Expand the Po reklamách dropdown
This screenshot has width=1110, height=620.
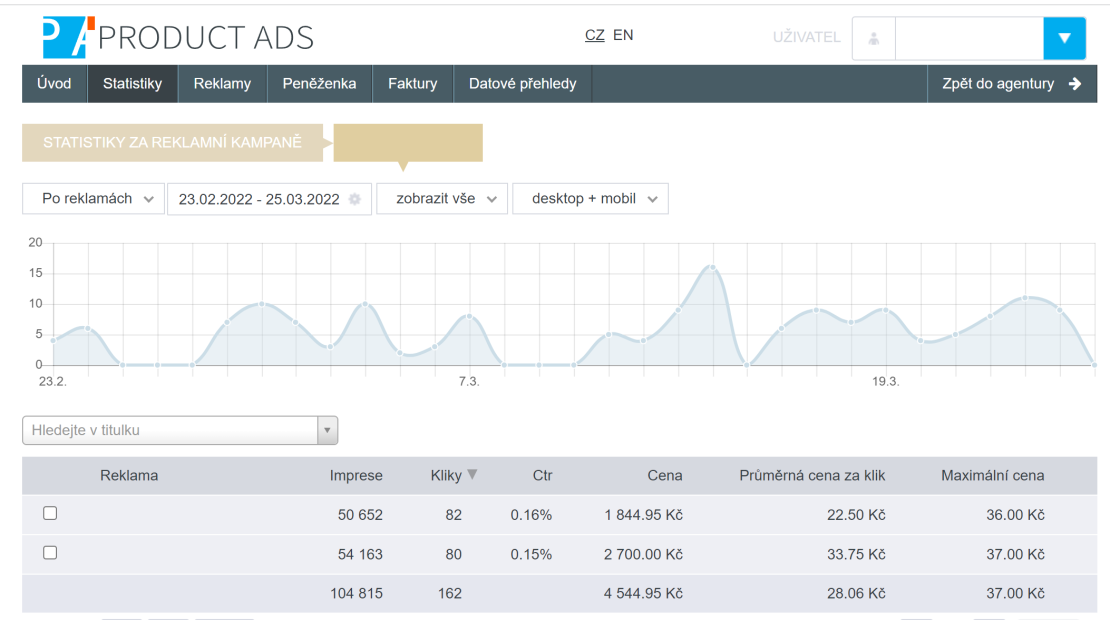click(93, 199)
